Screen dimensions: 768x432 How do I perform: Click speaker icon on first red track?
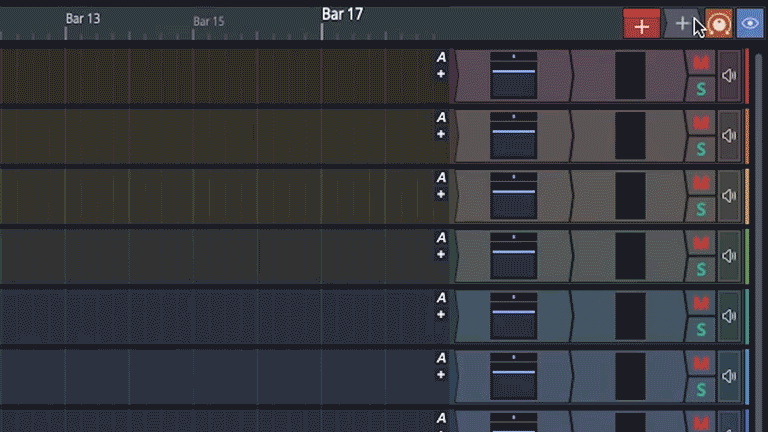729,76
